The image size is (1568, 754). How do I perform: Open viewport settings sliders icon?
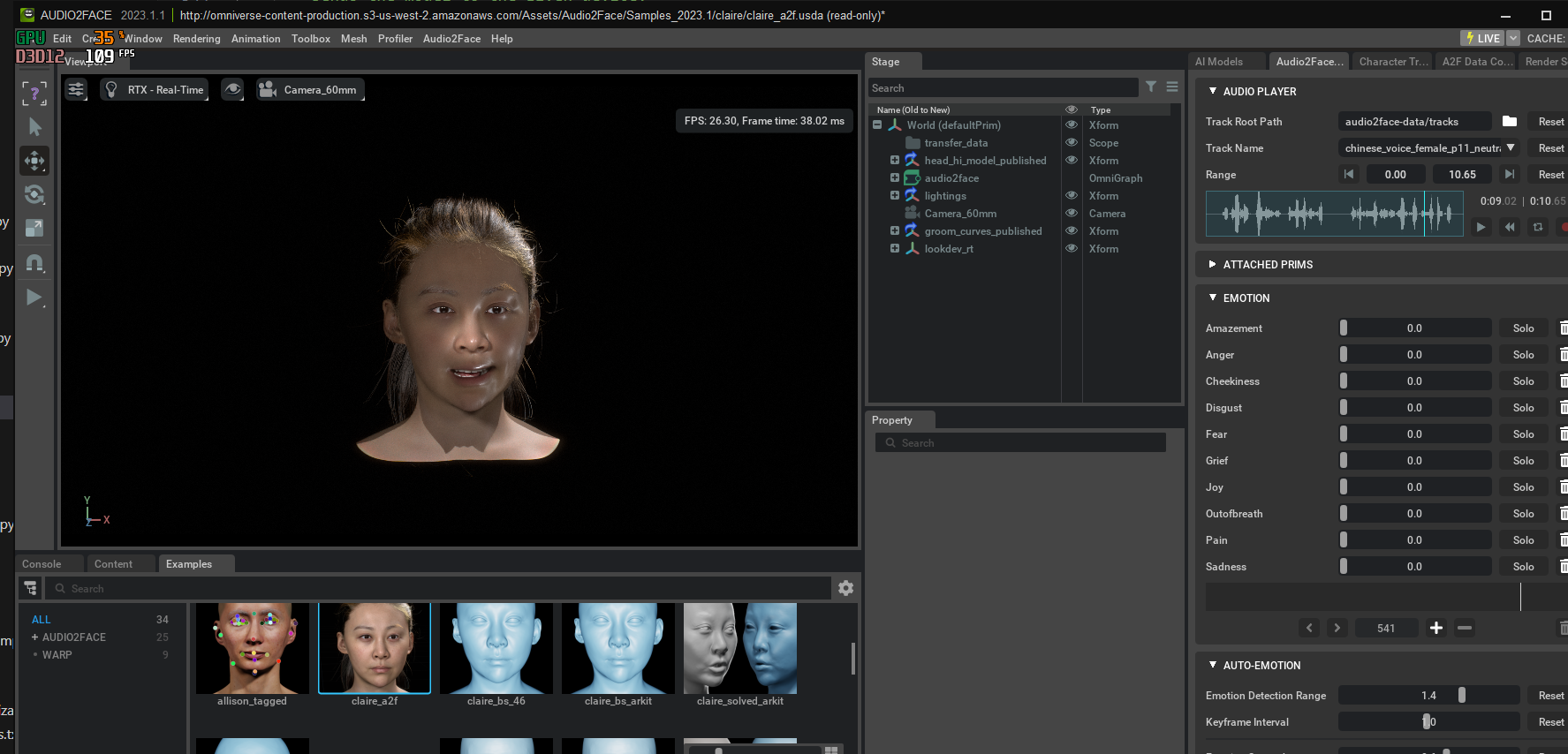click(x=76, y=89)
